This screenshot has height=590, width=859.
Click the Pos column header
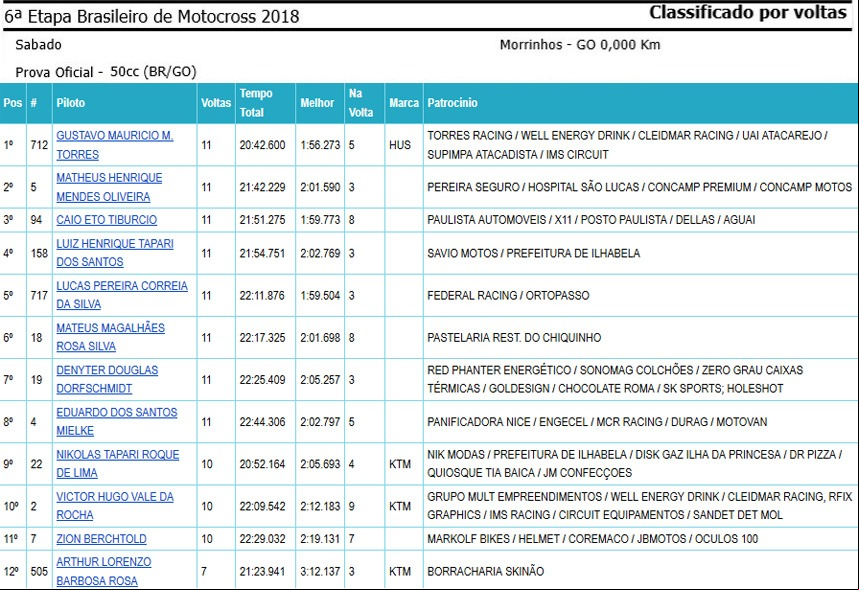click(13, 103)
